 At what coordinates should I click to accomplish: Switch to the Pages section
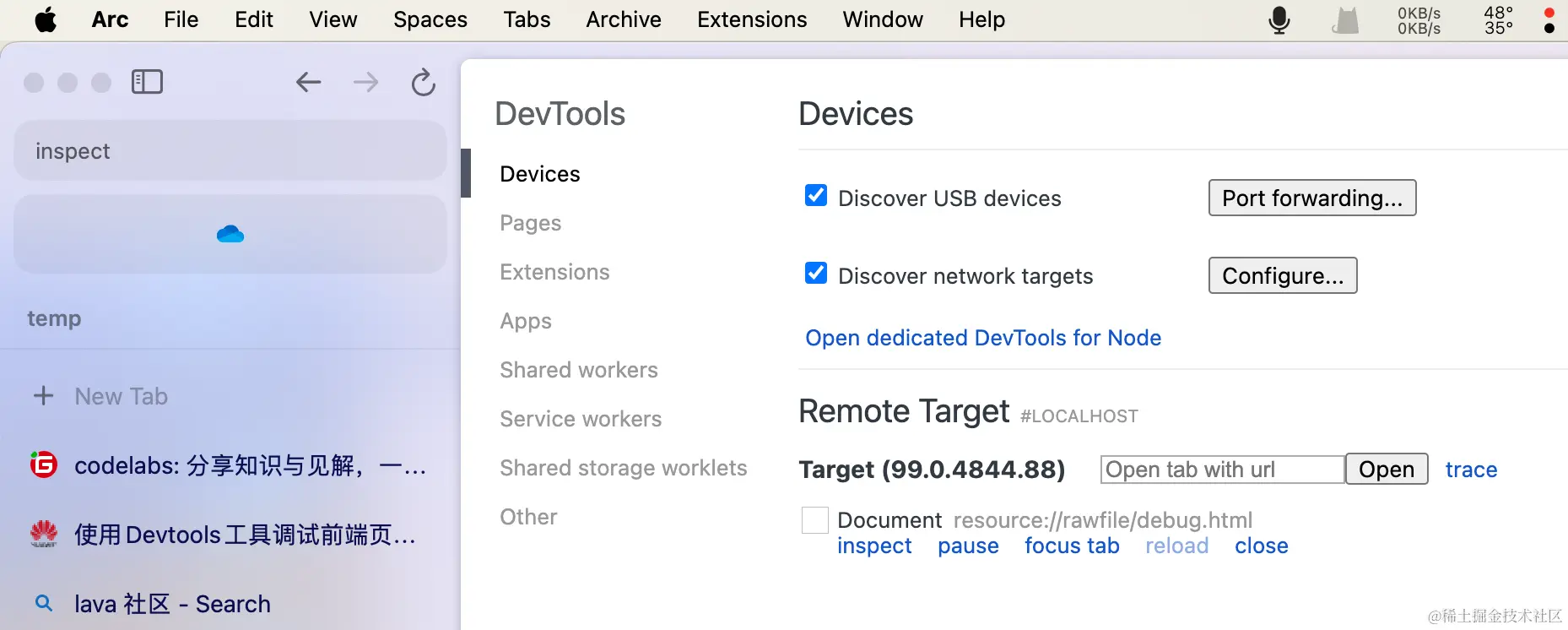coord(530,223)
